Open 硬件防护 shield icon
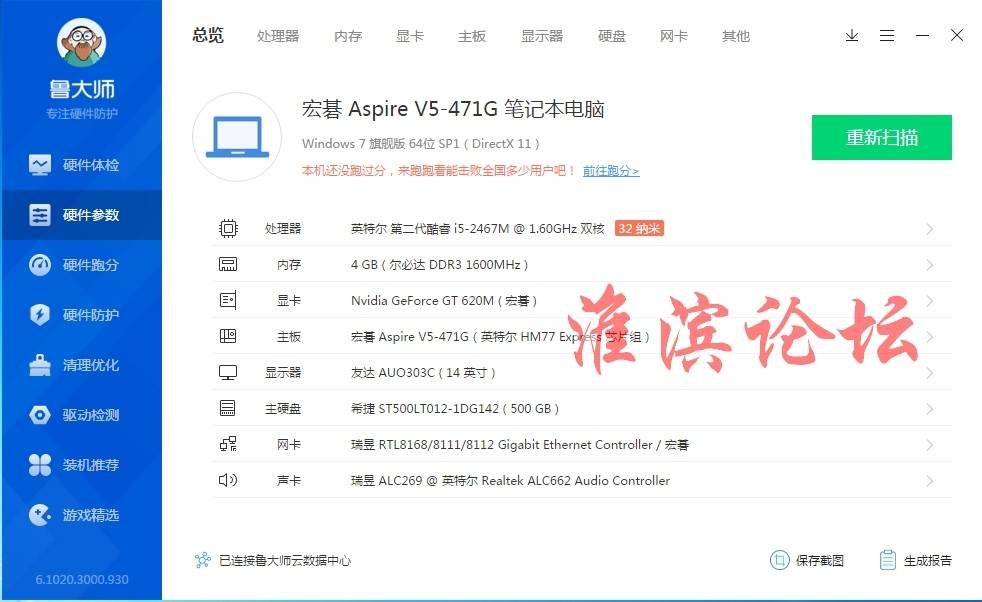Screen dimensions: 982x602 [39, 314]
